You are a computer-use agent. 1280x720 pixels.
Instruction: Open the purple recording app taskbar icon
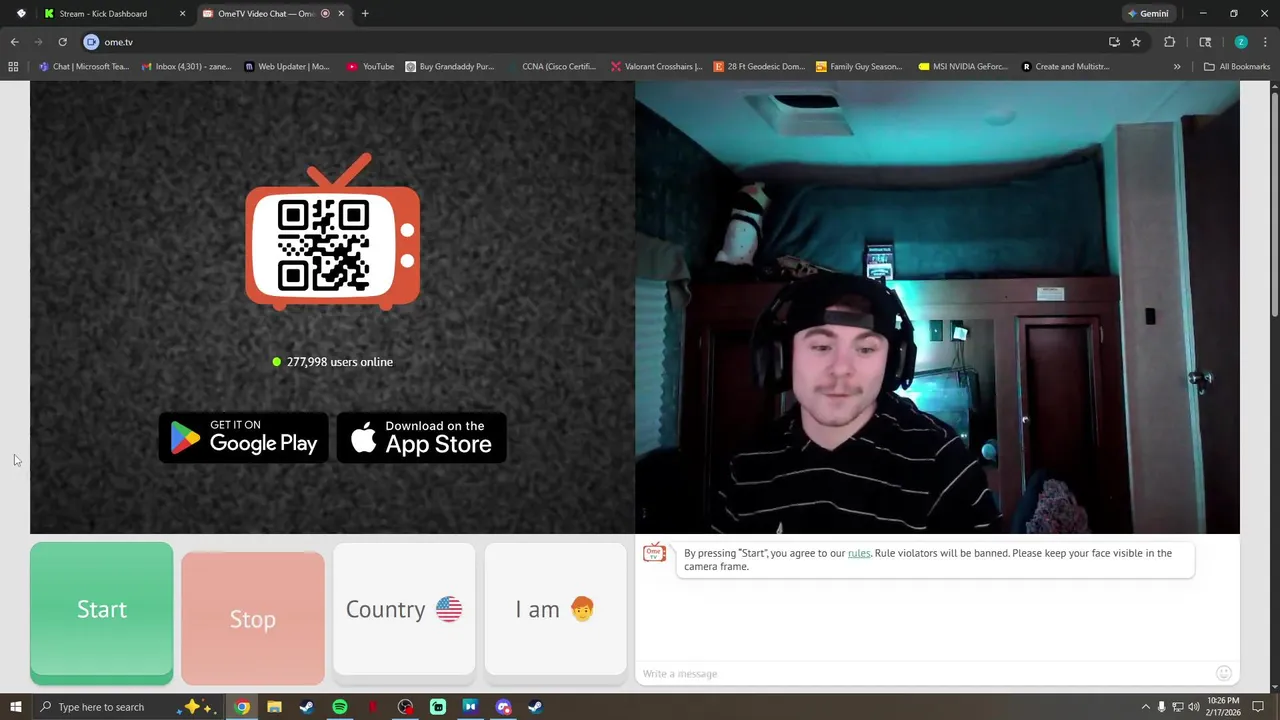click(503, 707)
